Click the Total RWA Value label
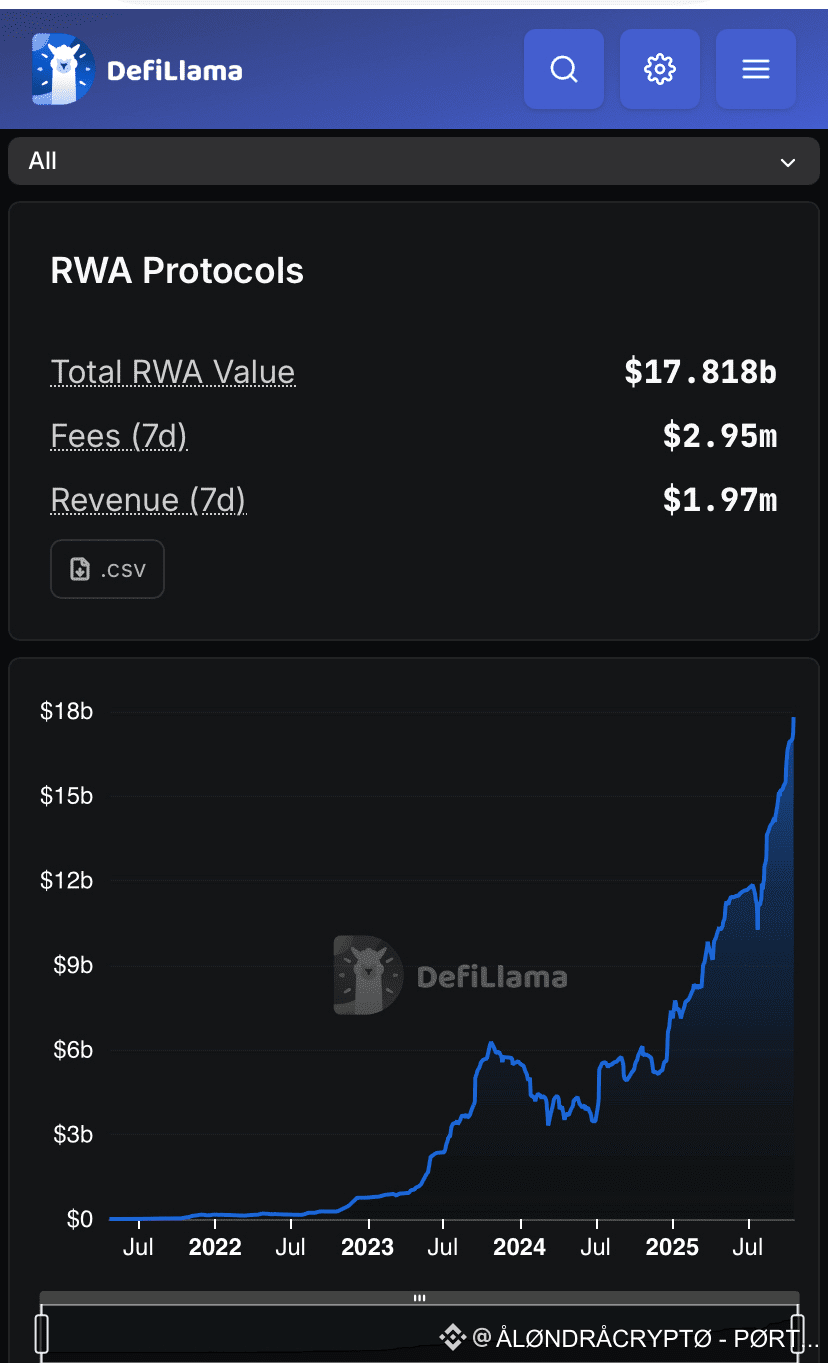Screen dimensions: 828x1363 pyautogui.click(x=173, y=372)
